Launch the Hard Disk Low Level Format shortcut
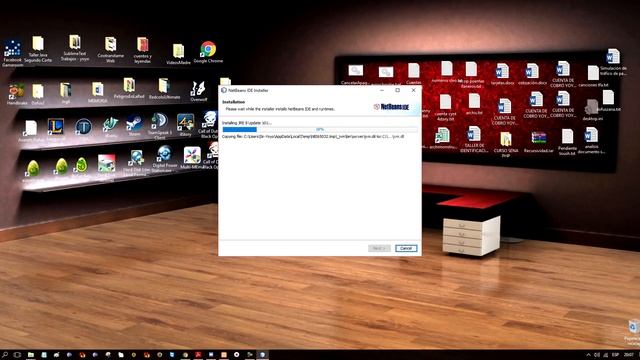This screenshot has width=640, height=360. coord(136,163)
